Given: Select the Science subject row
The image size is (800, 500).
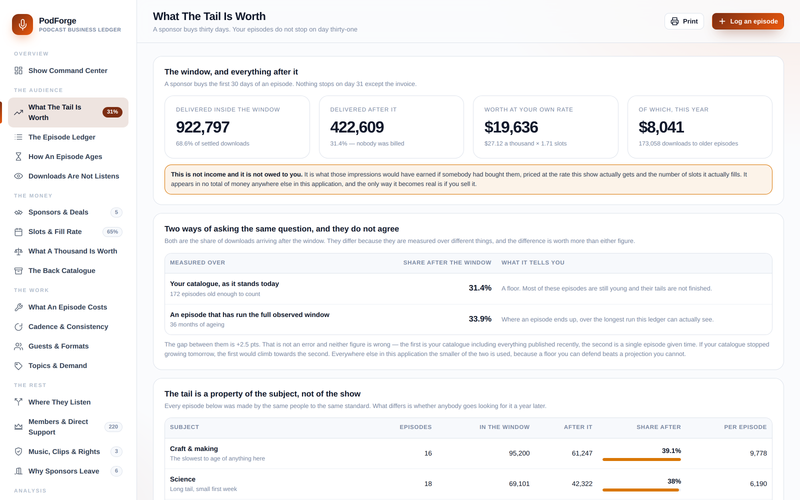Looking at the screenshot, I should click(468, 484).
